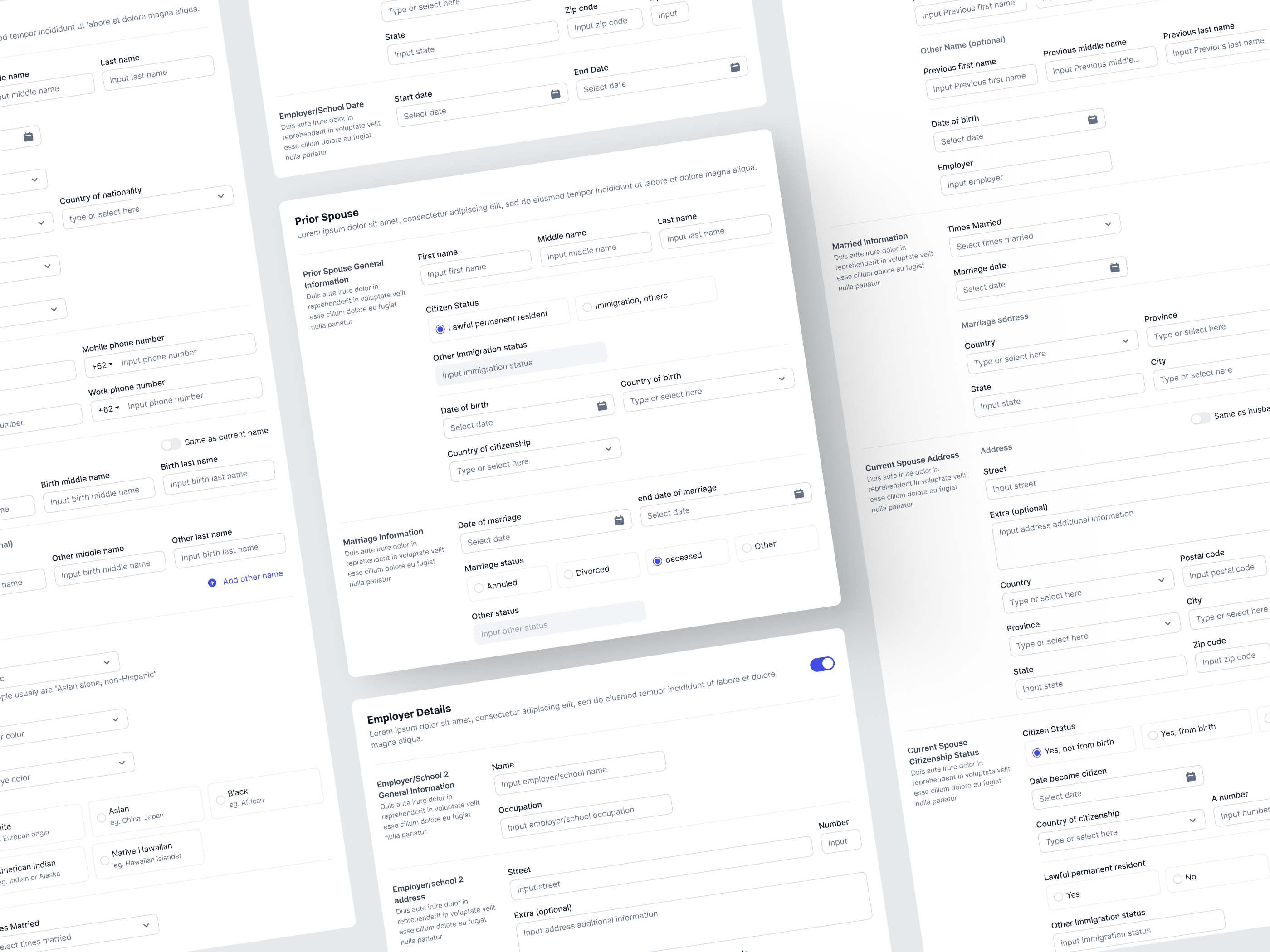This screenshot has height=952, width=1270.
Task: Click the calendar icon for Date of birth
Action: coord(601,405)
